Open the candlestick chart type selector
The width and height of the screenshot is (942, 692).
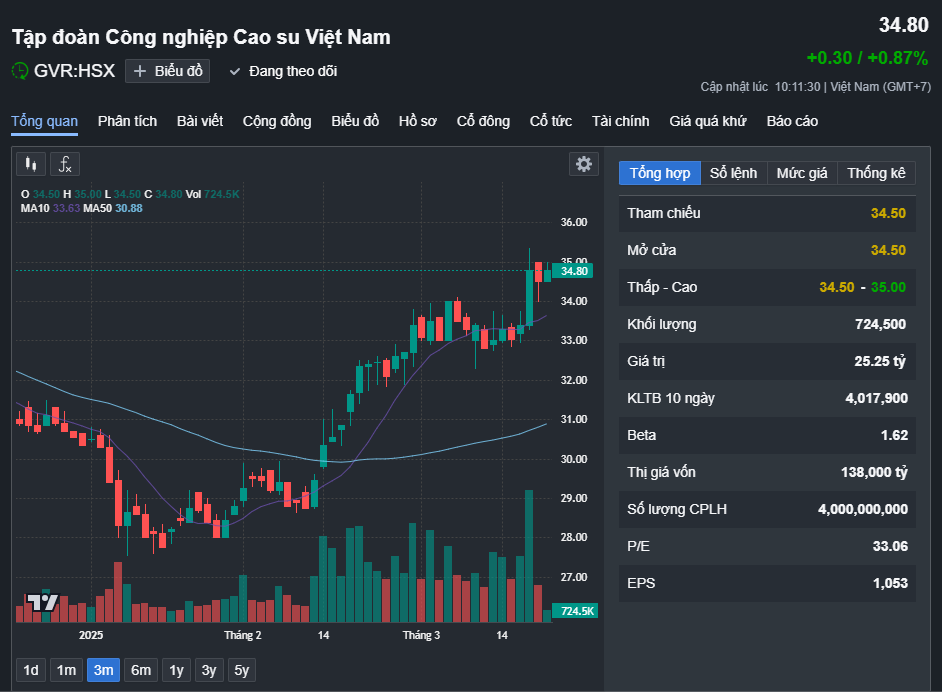pos(31,164)
